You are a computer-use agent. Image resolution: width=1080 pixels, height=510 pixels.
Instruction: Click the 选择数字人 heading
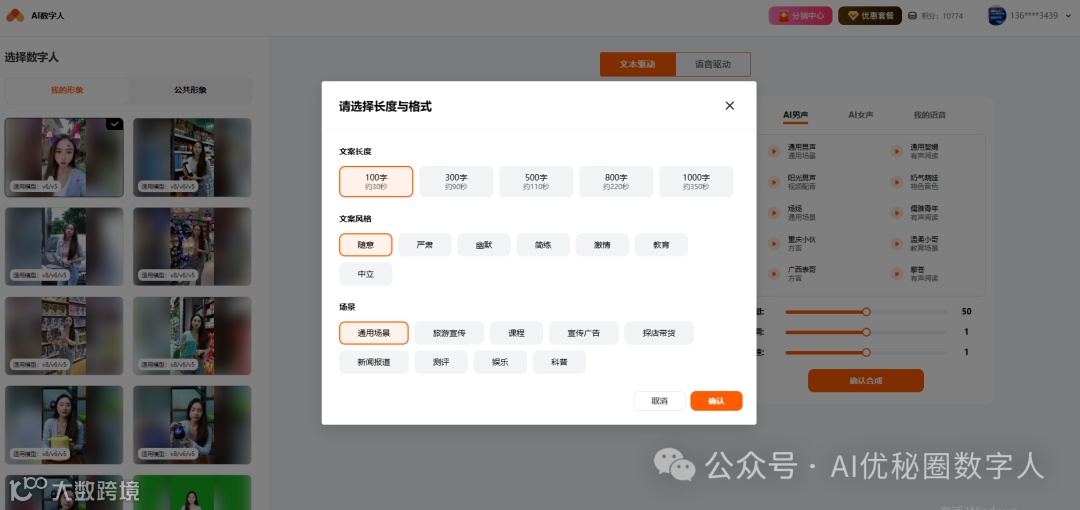click(32, 57)
